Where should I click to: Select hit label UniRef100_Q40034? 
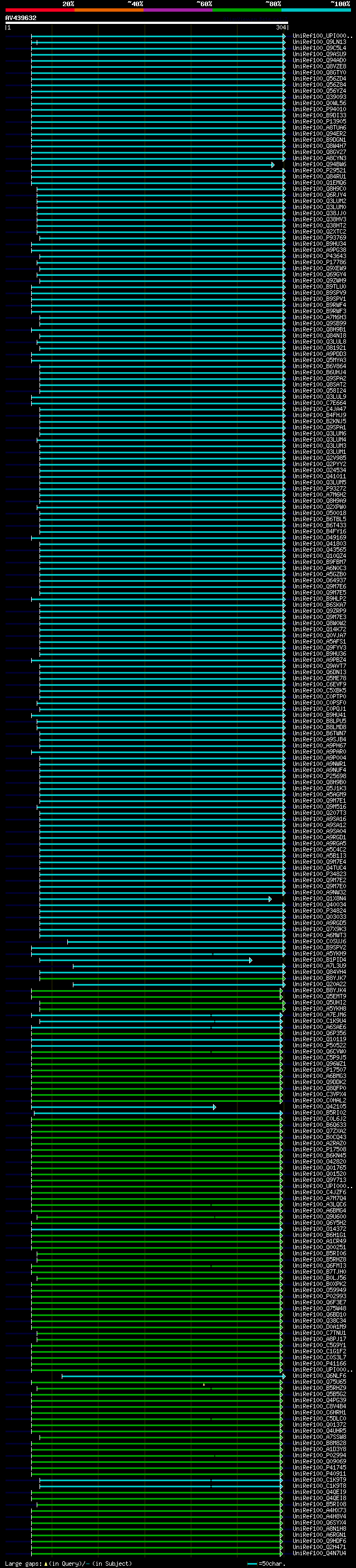point(319,904)
